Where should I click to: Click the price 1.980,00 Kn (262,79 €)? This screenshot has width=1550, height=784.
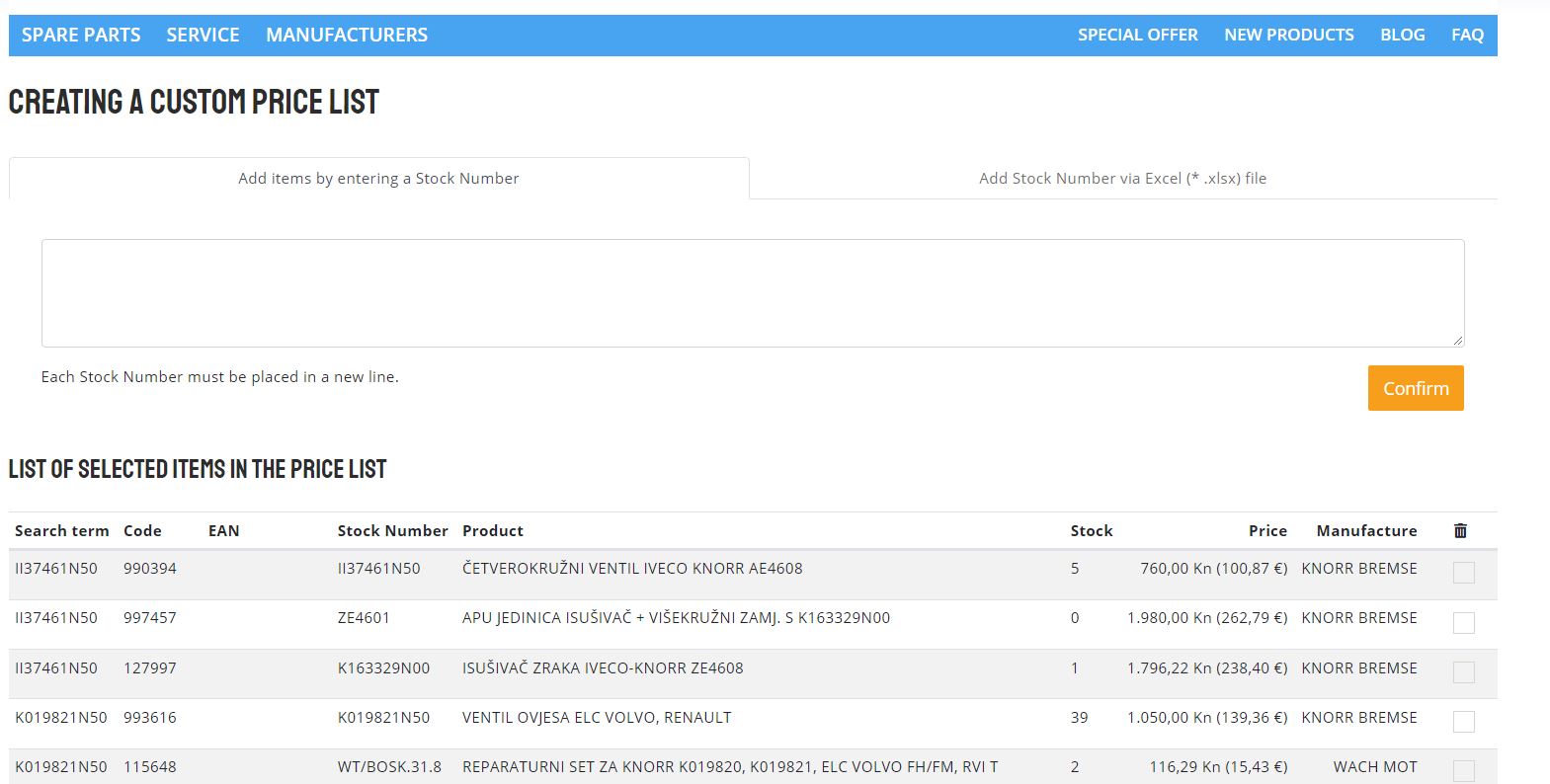(1207, 618)
